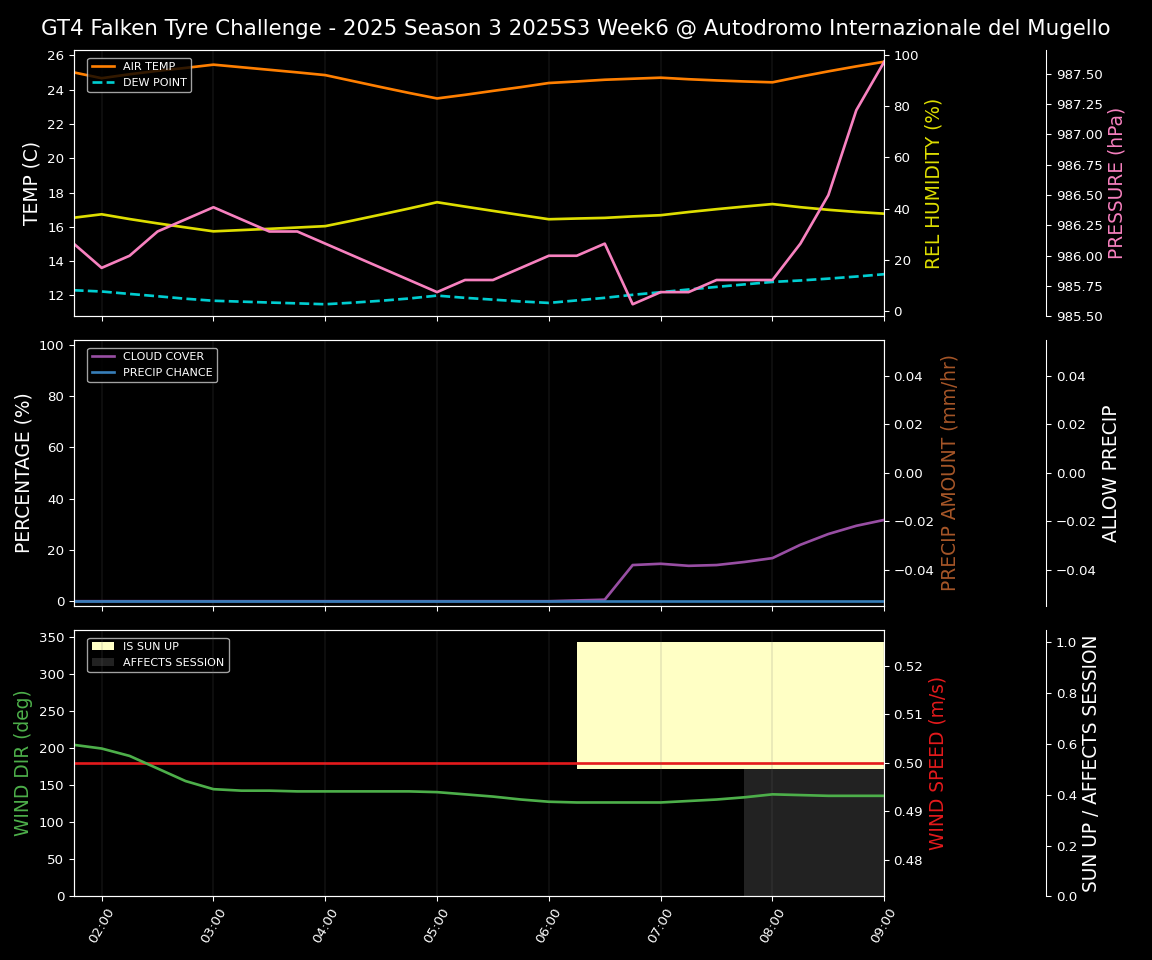Click the 26 temperature tick label
Image resolution: width=1152 pixels, height=960 pixels.
tap(56, 56)
